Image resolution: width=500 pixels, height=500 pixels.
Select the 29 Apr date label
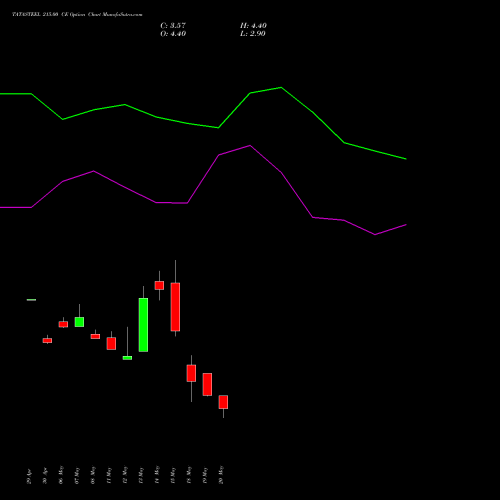(x=29, y=476)
